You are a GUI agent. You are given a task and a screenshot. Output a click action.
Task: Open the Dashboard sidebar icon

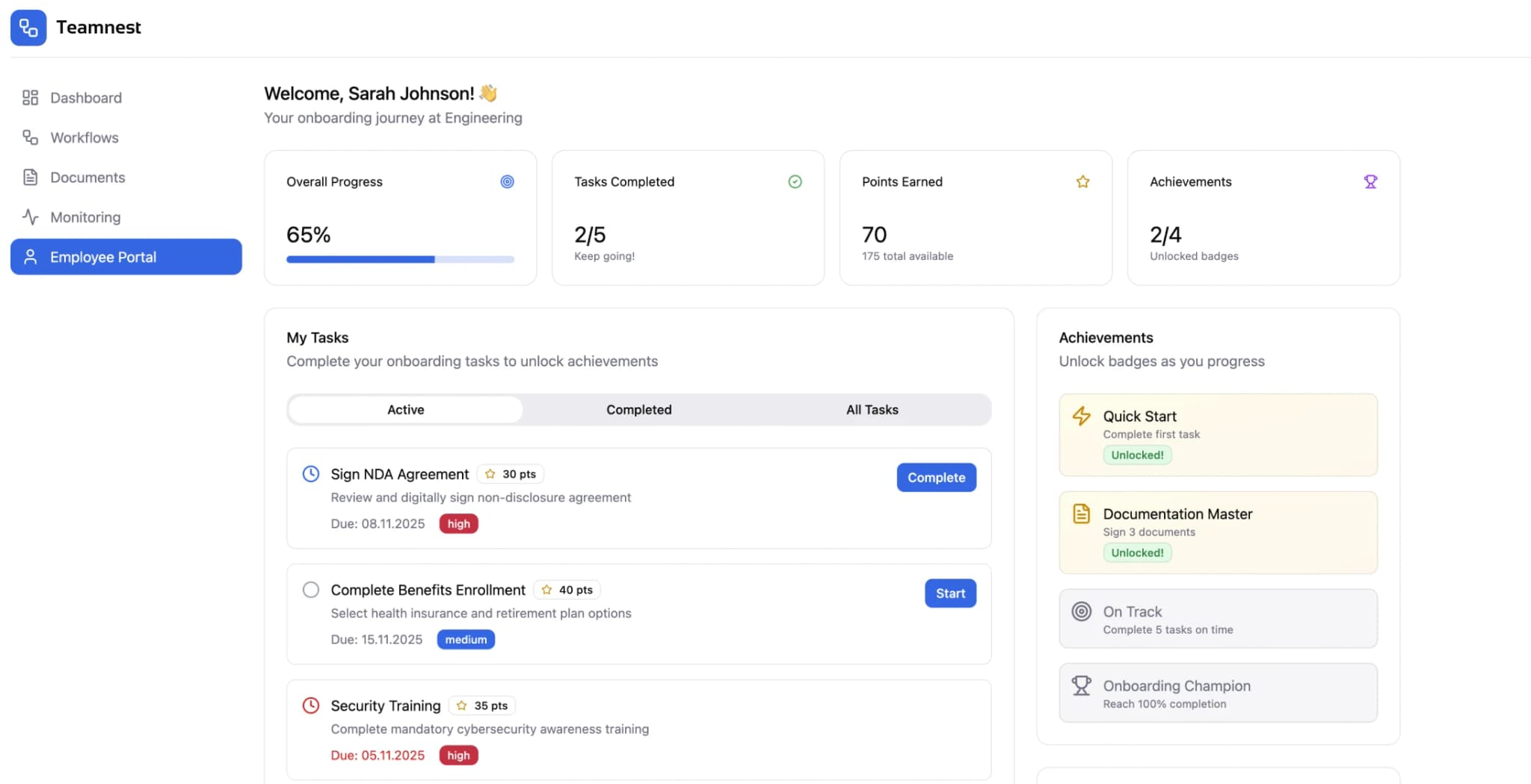point(30,97)
